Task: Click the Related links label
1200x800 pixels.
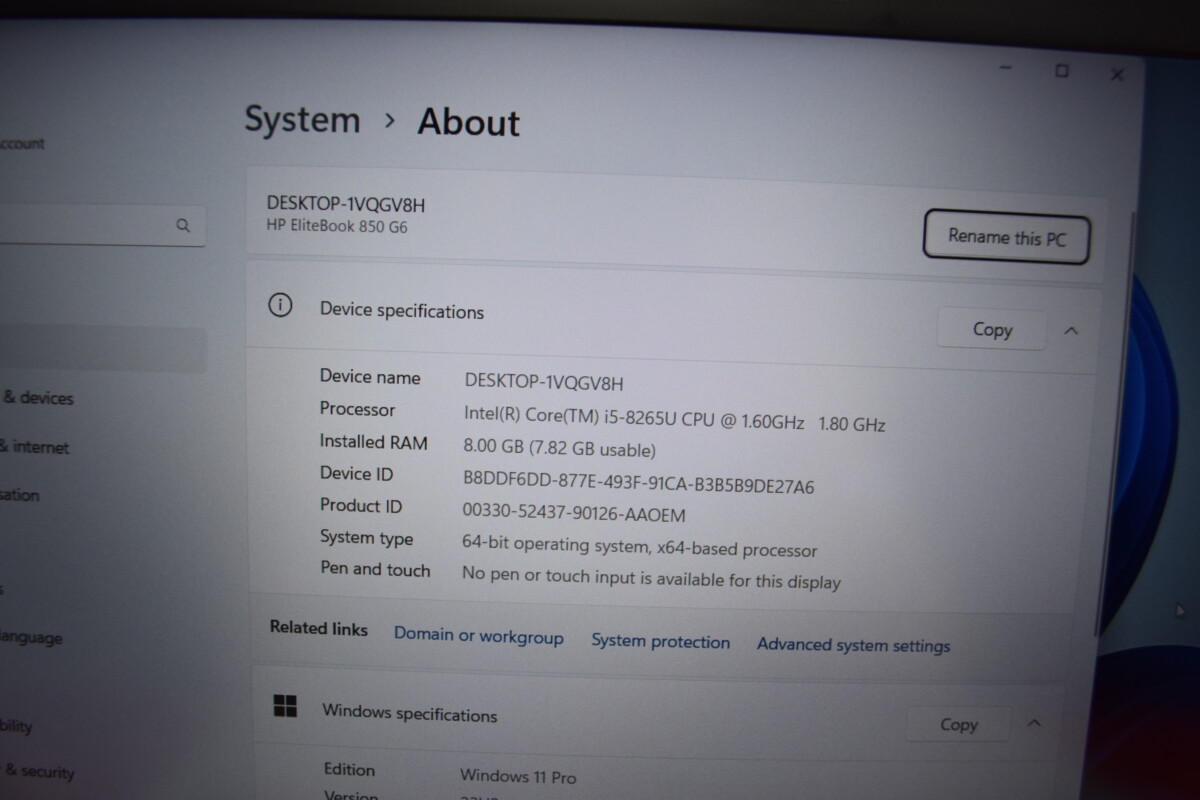Action: (x=319, y=628)
